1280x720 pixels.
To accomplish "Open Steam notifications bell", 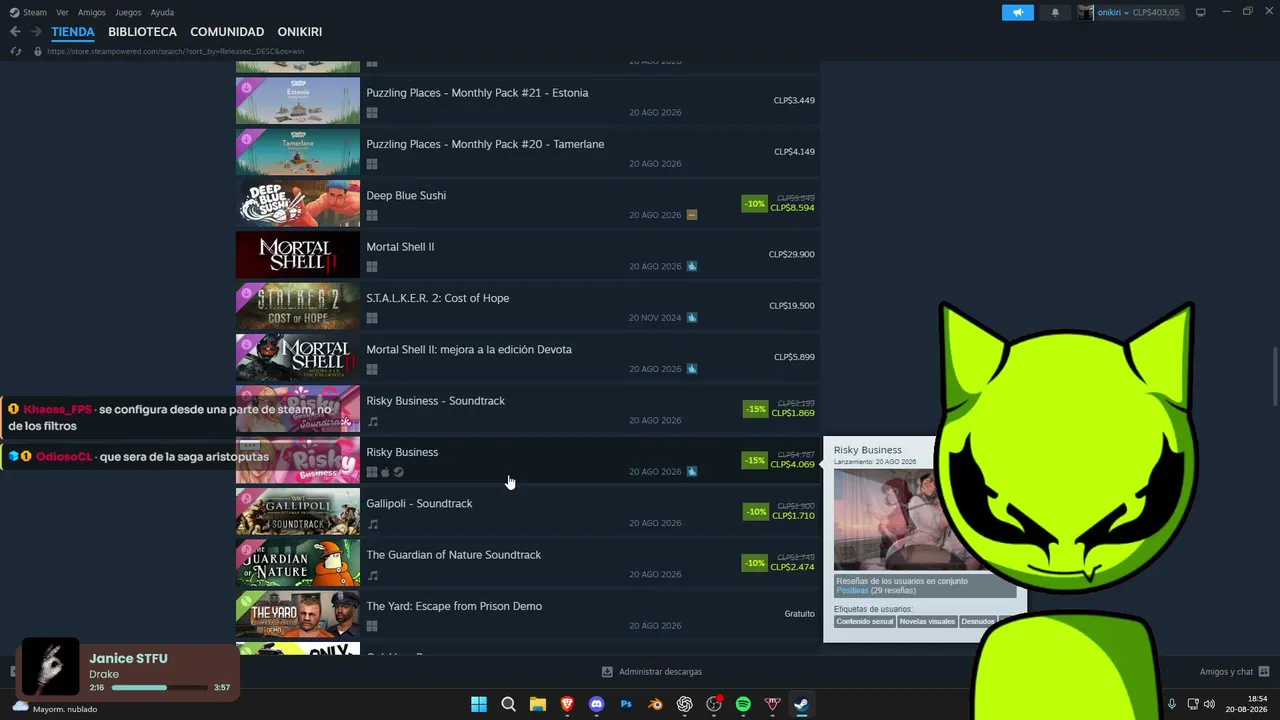I will [1055, 12].
